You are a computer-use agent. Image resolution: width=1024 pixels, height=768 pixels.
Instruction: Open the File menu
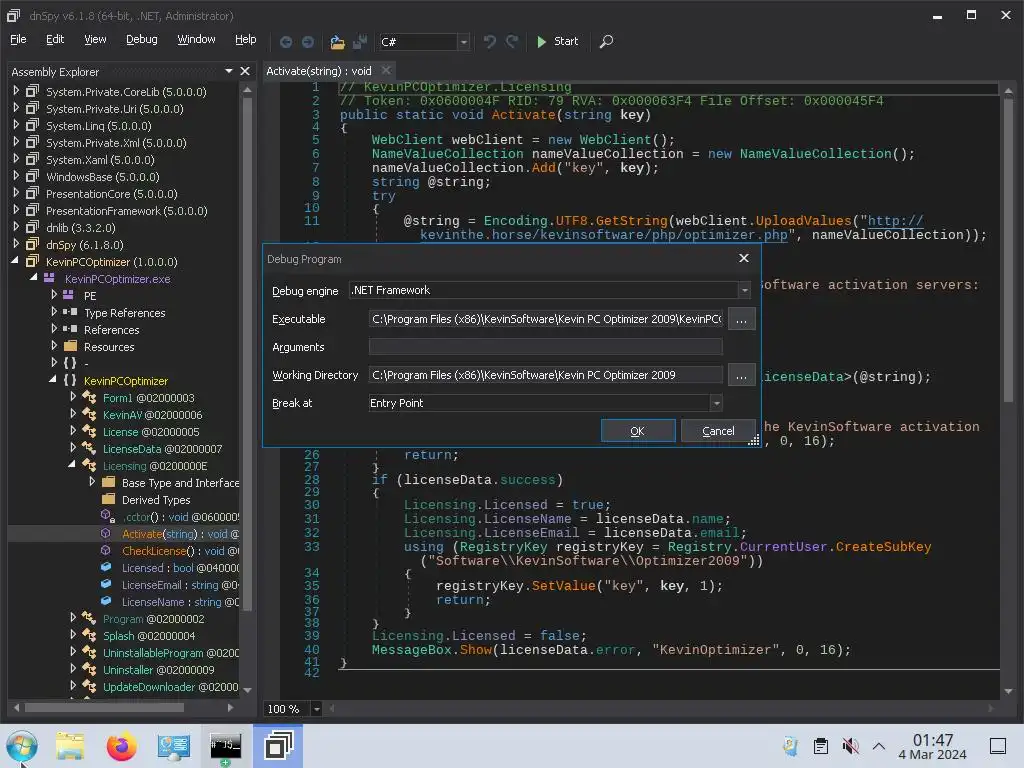pos(18,39)
